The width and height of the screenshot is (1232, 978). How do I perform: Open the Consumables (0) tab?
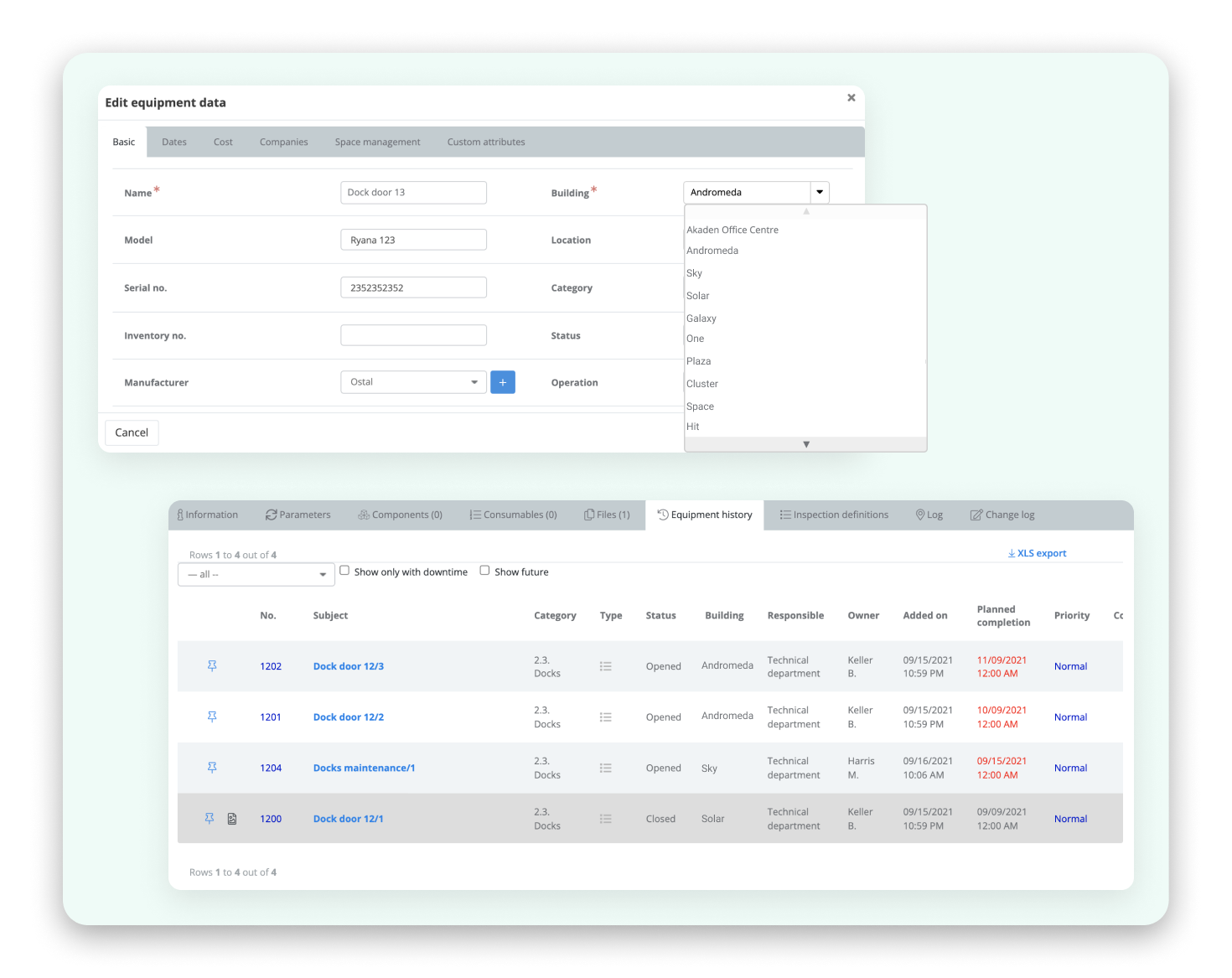514,515
